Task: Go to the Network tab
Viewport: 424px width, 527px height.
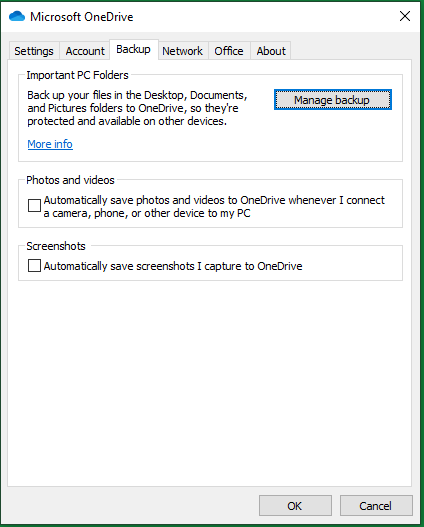Action: tap(182, 51)
